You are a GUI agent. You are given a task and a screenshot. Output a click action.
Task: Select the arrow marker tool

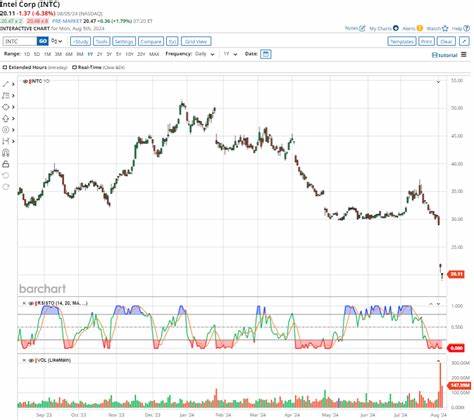click(x=6, y=118)
